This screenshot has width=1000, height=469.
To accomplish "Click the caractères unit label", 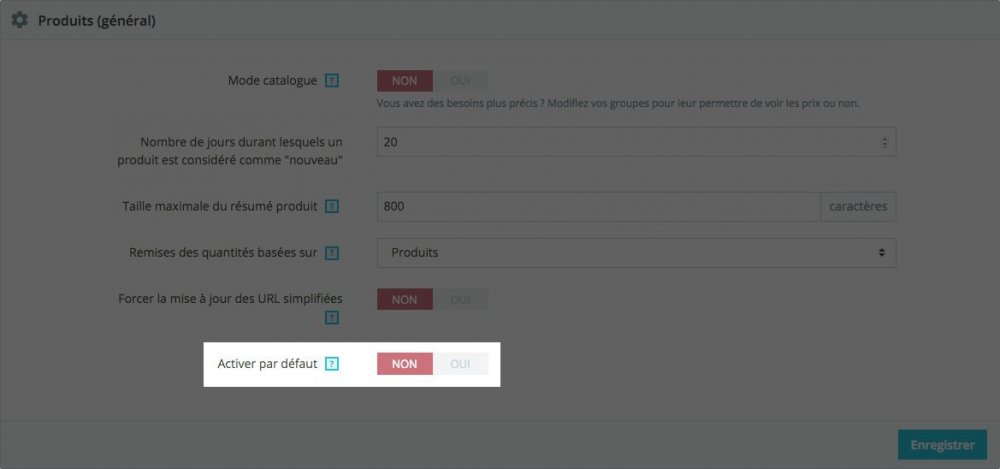I will point(858,207).
